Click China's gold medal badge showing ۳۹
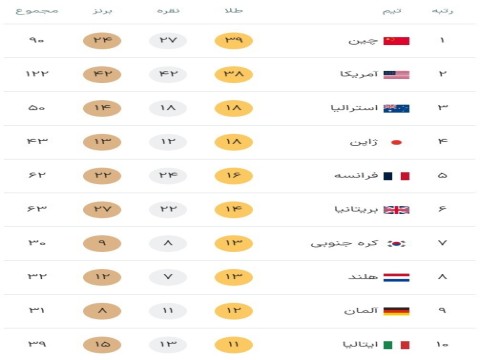Screen dimensions: 480x360 pyautogui.click(x=234, y=40)
